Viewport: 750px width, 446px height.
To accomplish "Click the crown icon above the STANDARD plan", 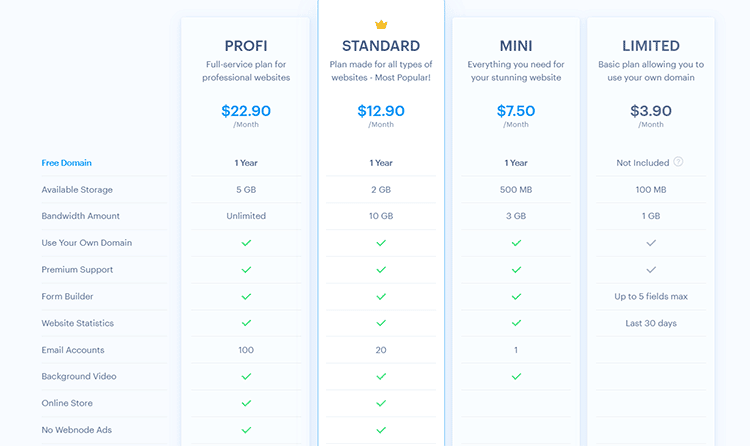I will (x=381, y=24).
